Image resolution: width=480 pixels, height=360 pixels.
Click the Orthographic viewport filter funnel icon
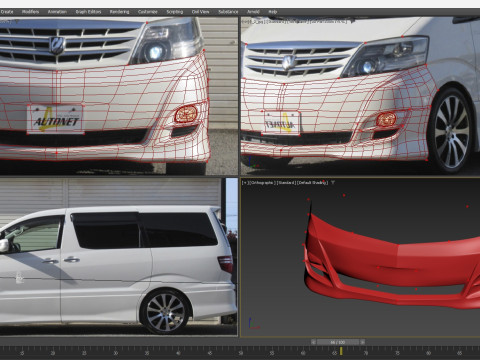click(333, 183)
